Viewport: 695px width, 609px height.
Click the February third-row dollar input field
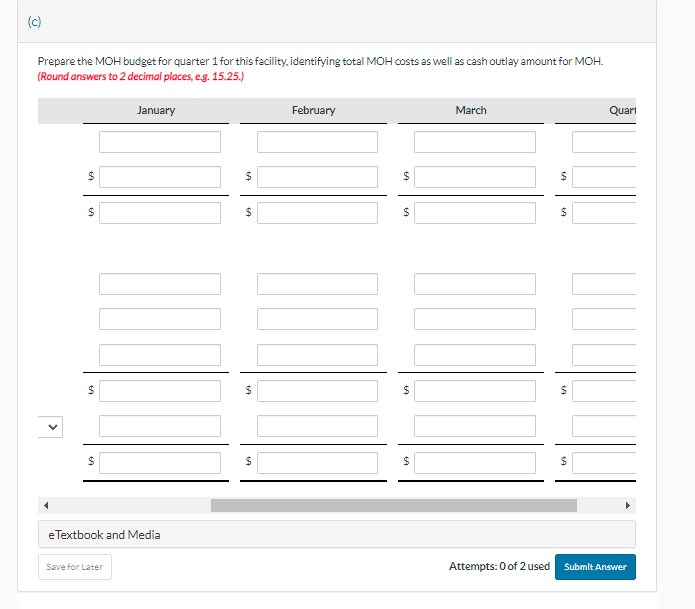click(317, 213)
